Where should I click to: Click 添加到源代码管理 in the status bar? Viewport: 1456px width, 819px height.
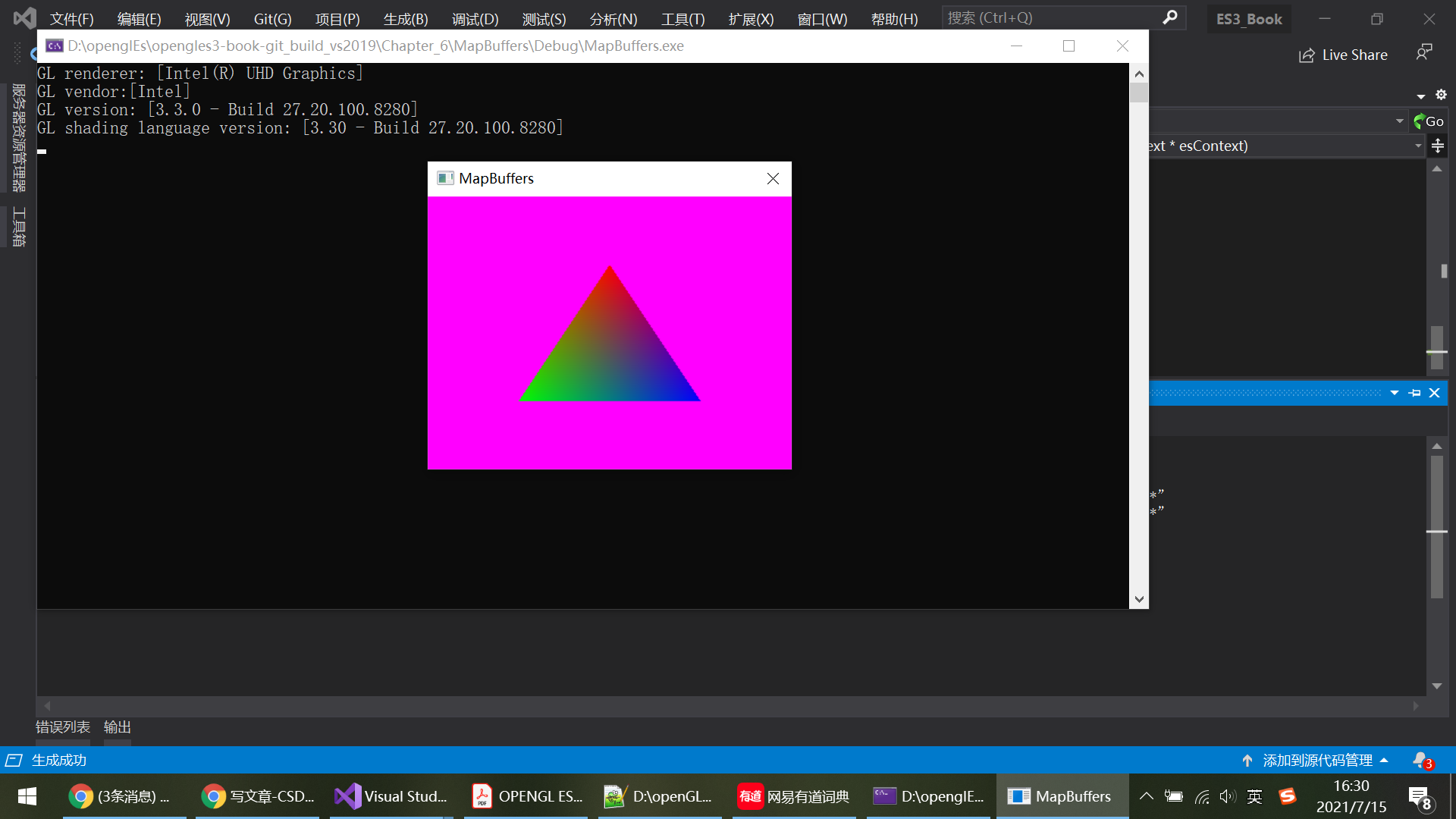pos(1317,760)
